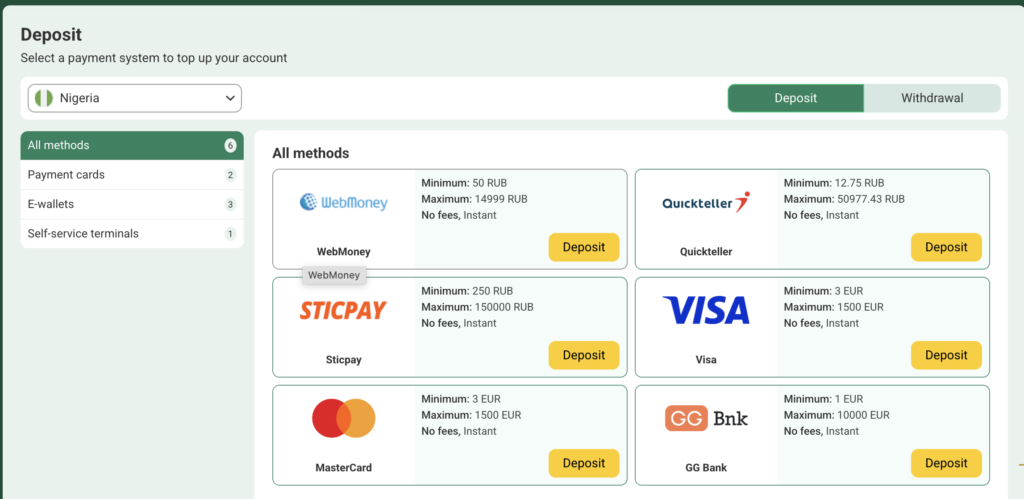Click Deposit button for Sticpay
Screen dimensions: 1024x499
click(x=584, y=355)
